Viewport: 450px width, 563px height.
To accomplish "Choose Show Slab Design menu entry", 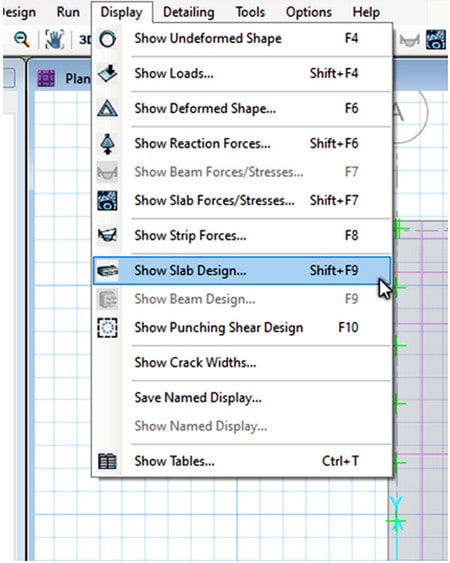I will (242, 271).
